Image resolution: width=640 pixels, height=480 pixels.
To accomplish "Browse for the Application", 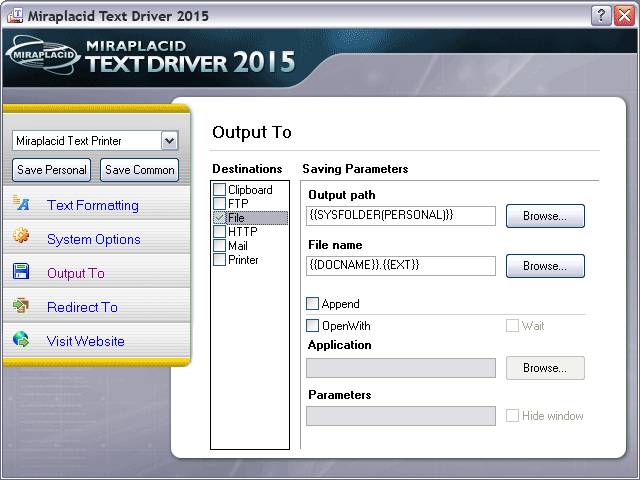I will tap(545, 368).
